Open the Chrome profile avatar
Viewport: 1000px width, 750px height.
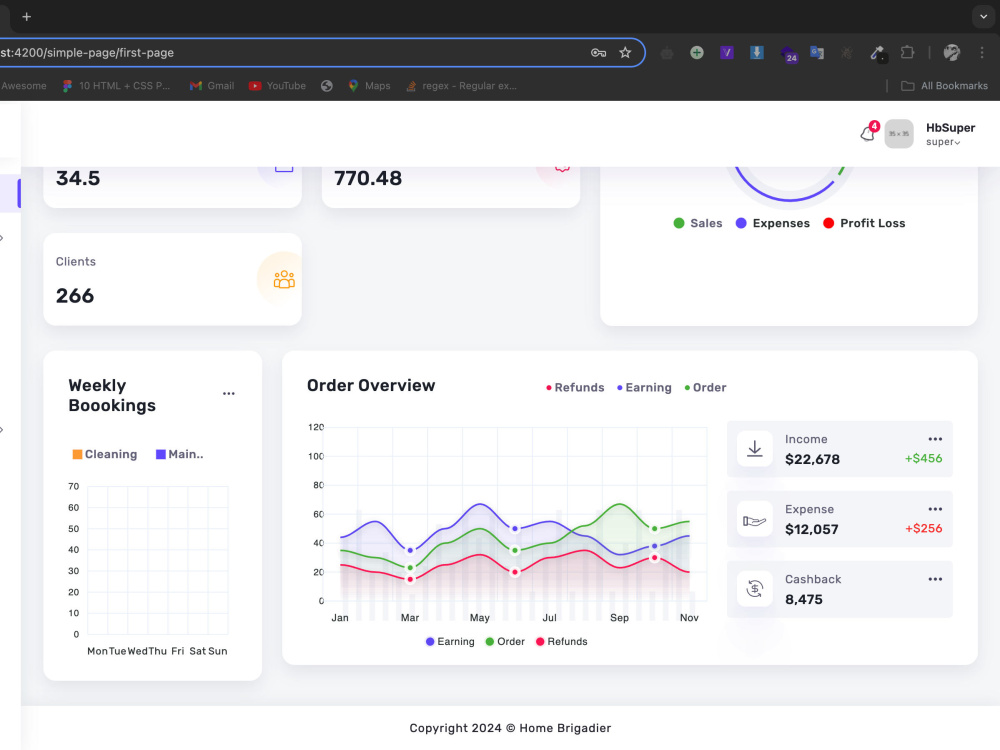click(x=952, y=53)
